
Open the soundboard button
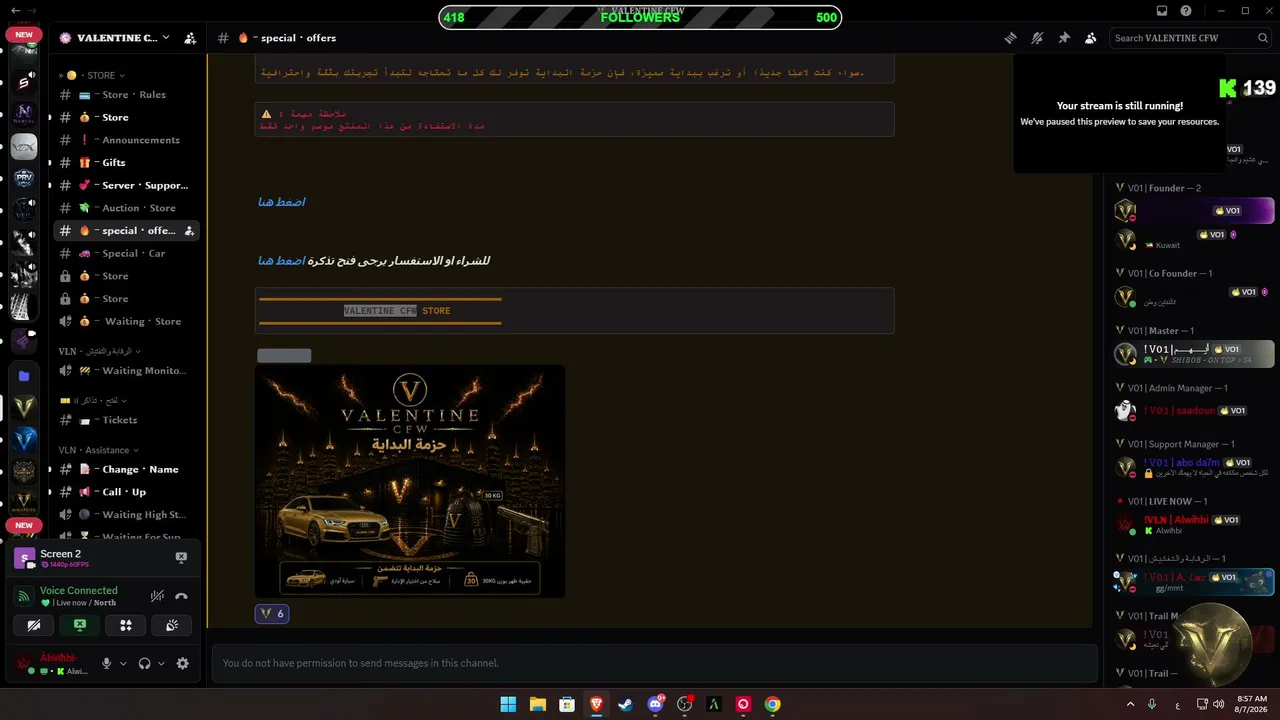click(172, 625)
